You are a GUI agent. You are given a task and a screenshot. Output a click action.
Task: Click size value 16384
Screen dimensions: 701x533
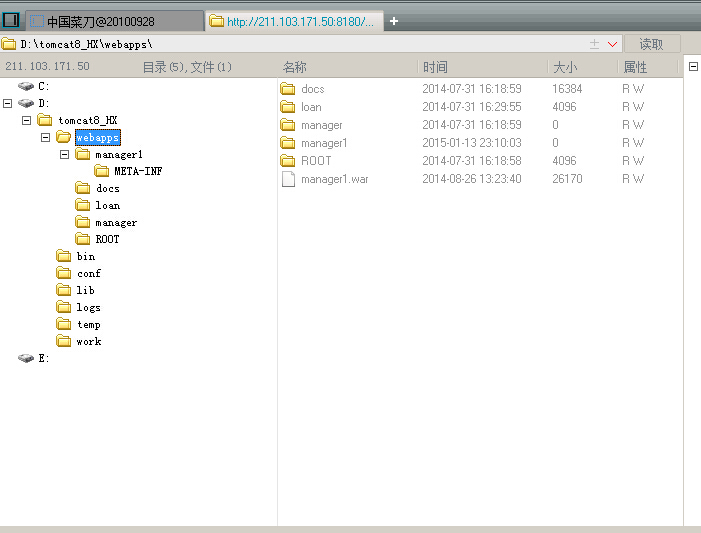567,89
